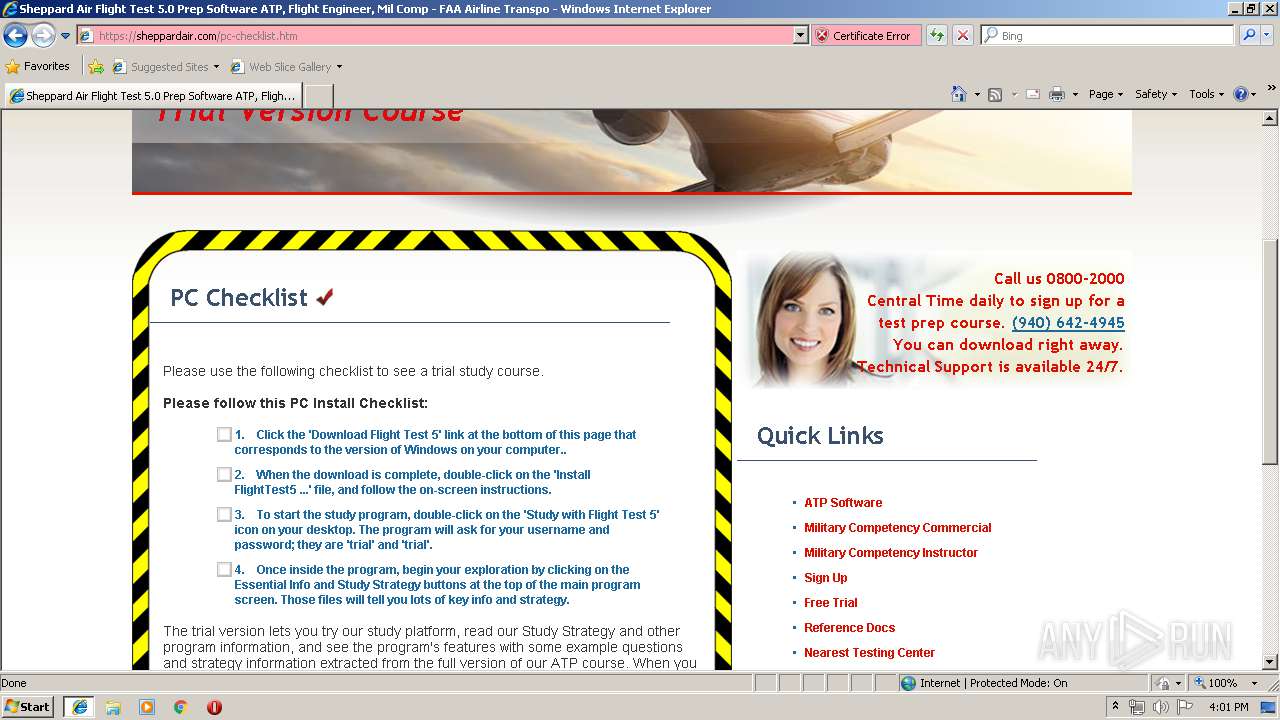
Task: Expand the Print options dropdown arrow
Action: [x=1075, y=94]
